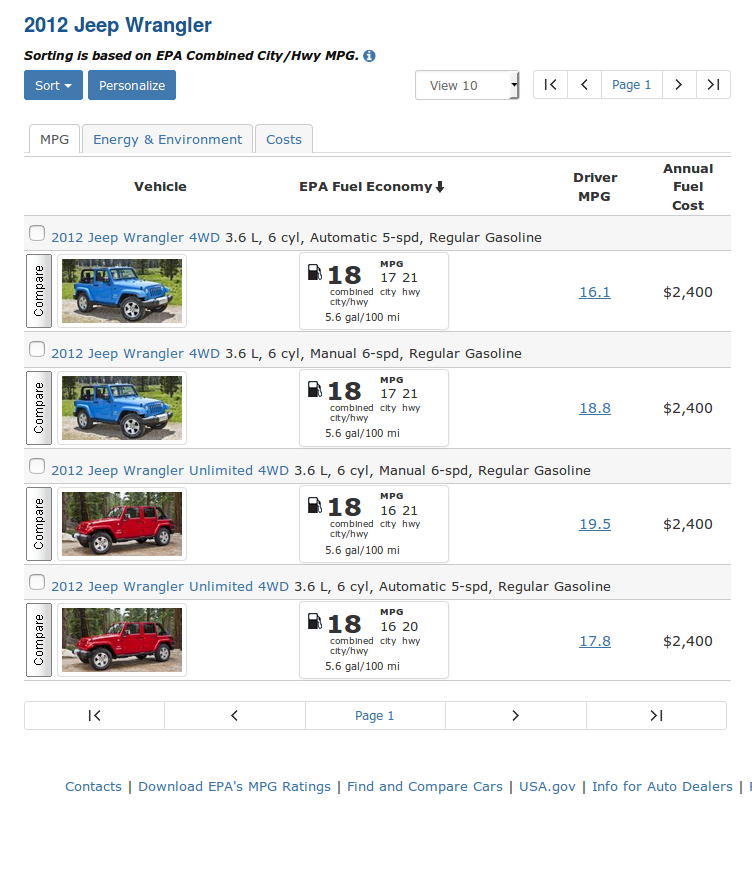Open driver MPG 18.8 link

click(595, 408)
